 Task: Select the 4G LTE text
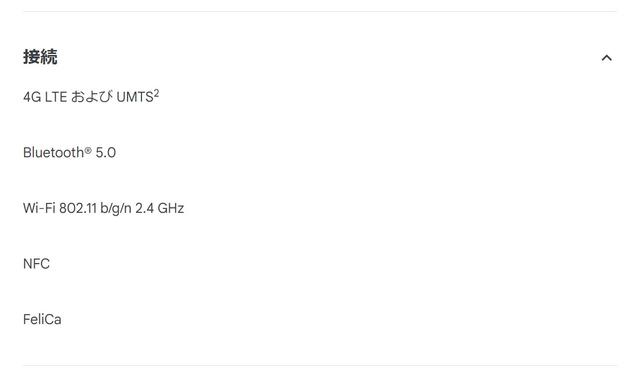(45, 97)
